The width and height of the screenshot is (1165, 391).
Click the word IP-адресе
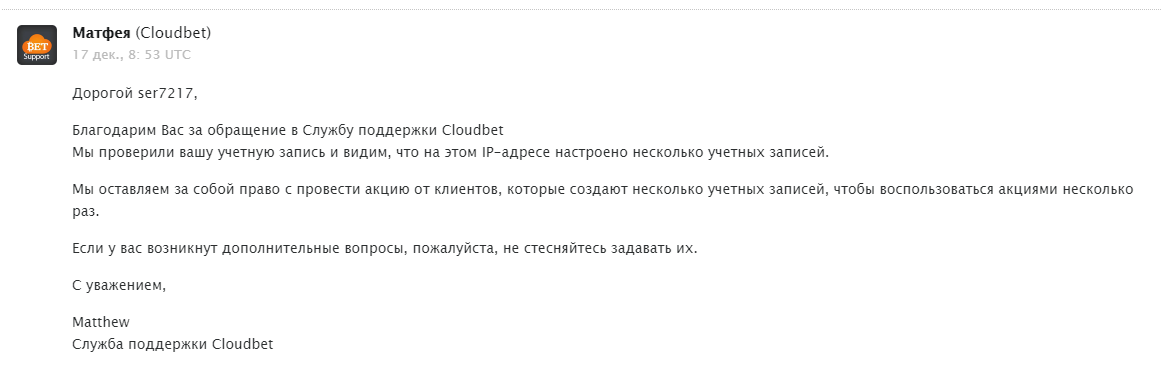coord(543,153)
